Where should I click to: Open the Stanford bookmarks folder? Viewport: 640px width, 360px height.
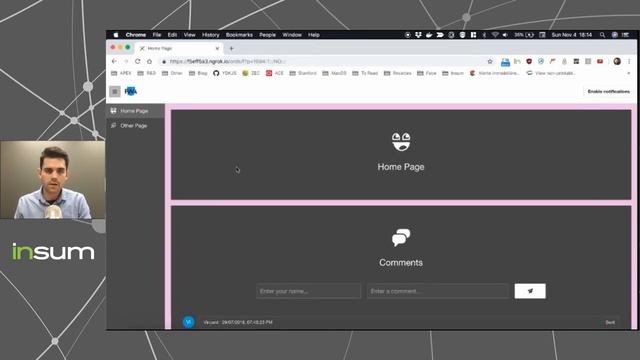pyautogui.click(x=303, y=73)
